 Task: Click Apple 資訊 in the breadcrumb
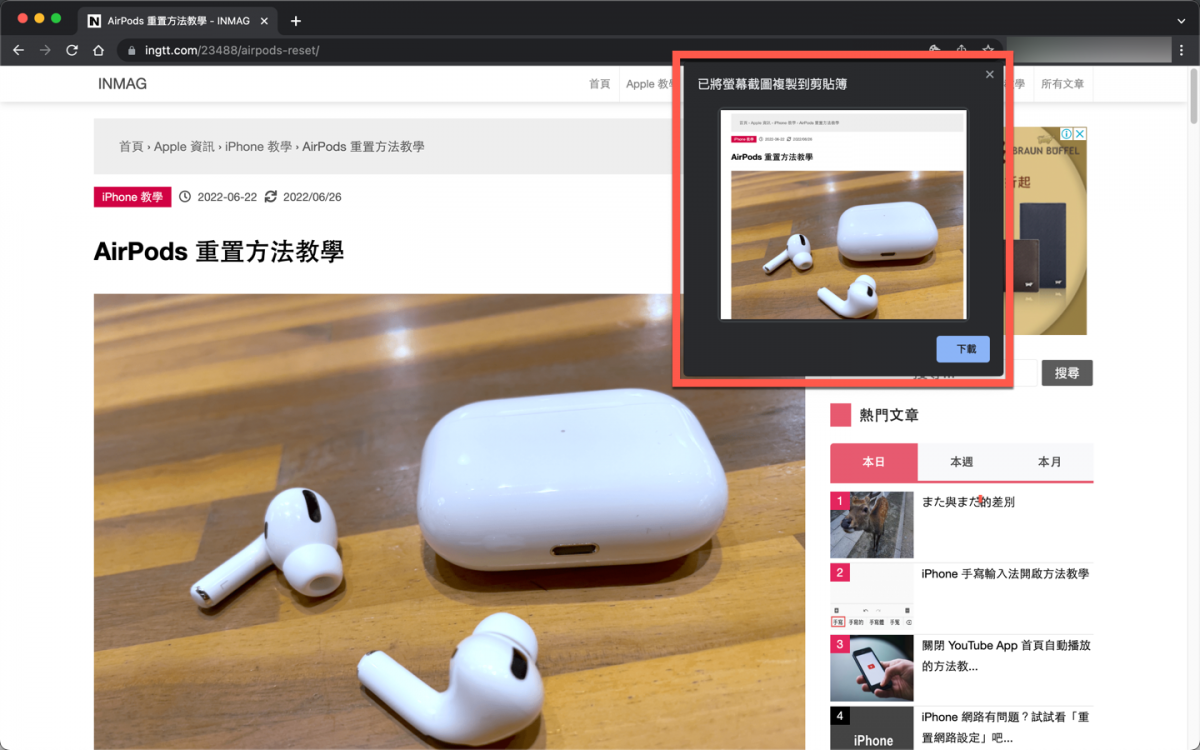(184, 146)
